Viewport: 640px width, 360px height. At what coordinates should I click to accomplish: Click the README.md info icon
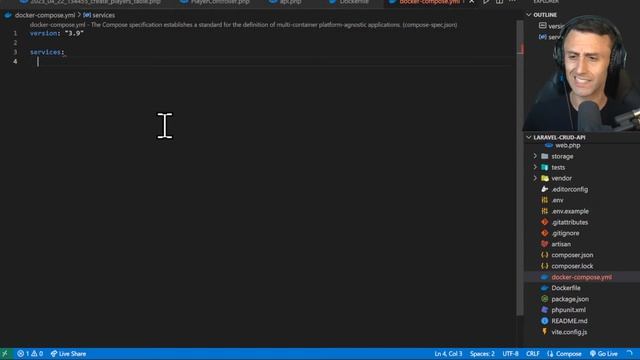tap(544, 321)
